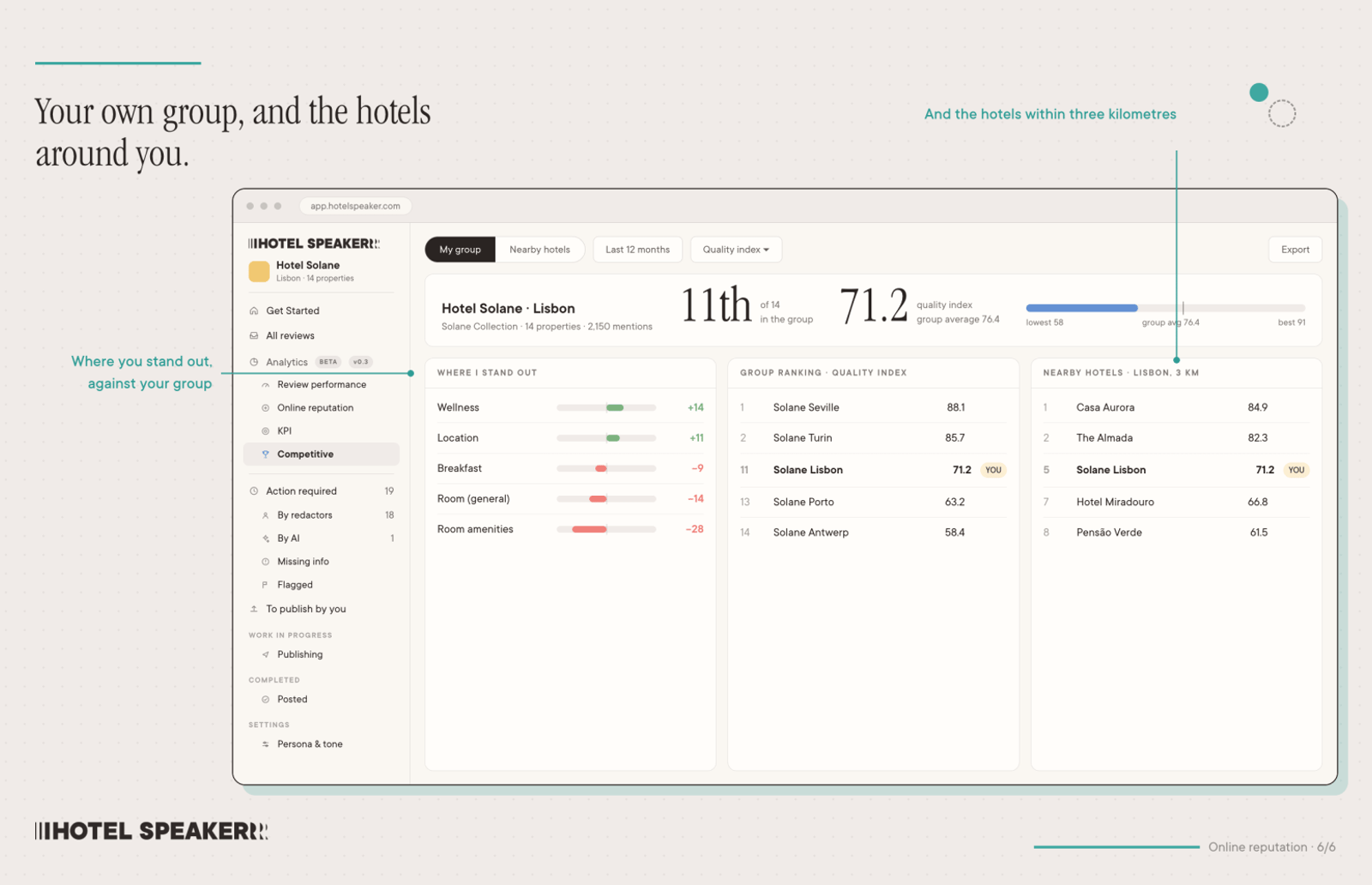Image resolution: width=1372 pixels, height=885 pixels.
Task: Select Solane Lisbon in group ranking
Action: tap(873, 470)
